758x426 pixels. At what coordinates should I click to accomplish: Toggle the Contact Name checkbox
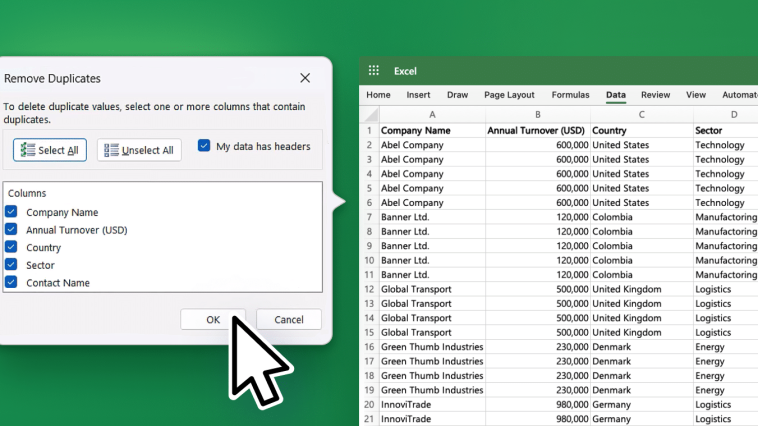[x=11, y=282]
